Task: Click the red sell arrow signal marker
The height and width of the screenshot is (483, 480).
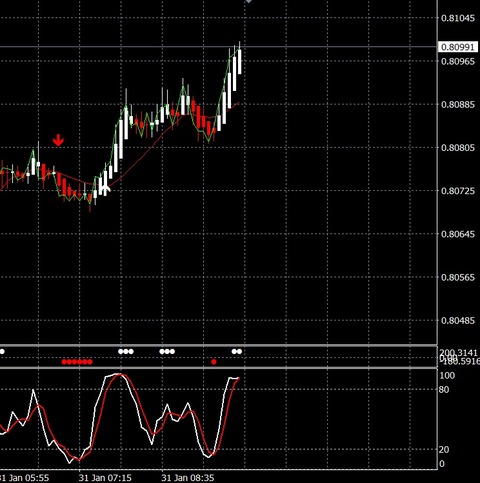Action: coord(58,140)
